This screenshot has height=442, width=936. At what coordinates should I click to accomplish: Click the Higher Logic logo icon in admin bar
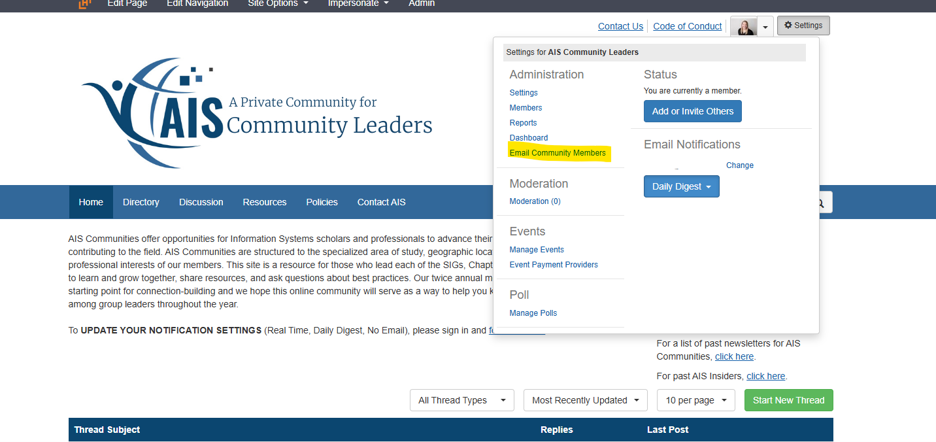coord(85,4)
